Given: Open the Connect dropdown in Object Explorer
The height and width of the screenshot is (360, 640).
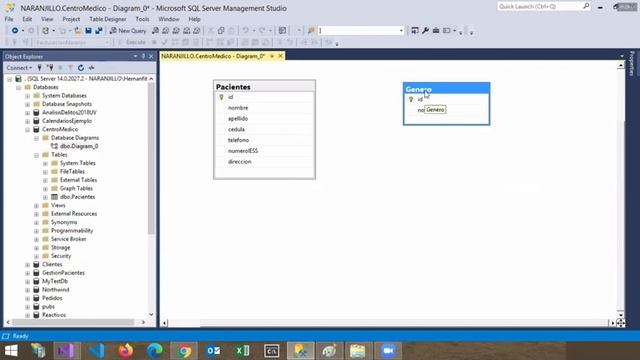Looking at the screenshot, I should coord(19,68).
